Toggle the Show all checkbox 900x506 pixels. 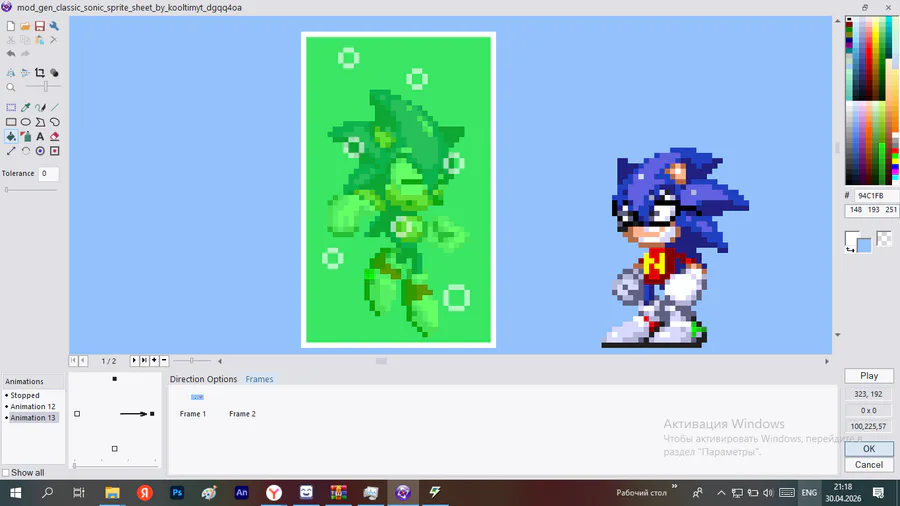point(6,473)
